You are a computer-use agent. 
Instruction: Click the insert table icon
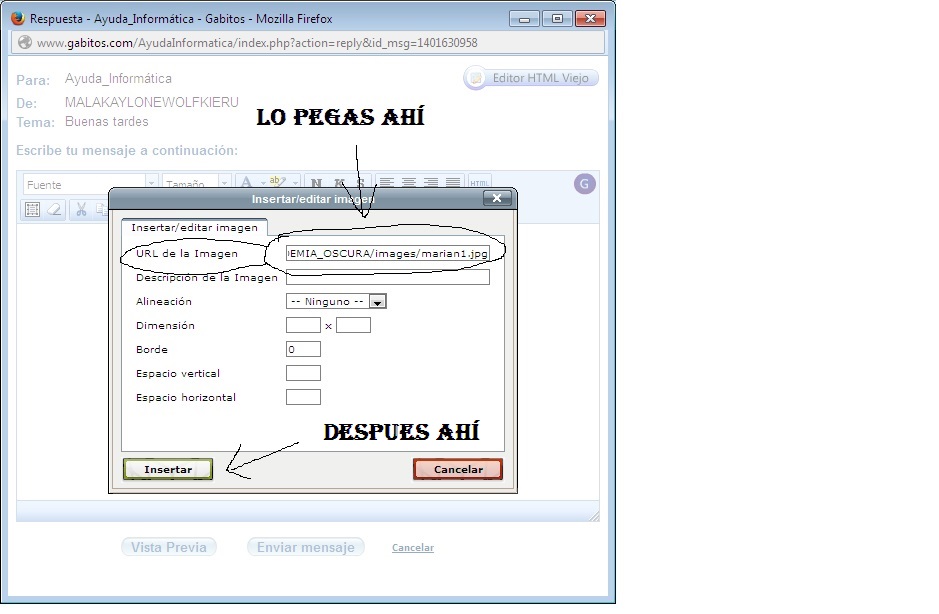tap(33, 209)
